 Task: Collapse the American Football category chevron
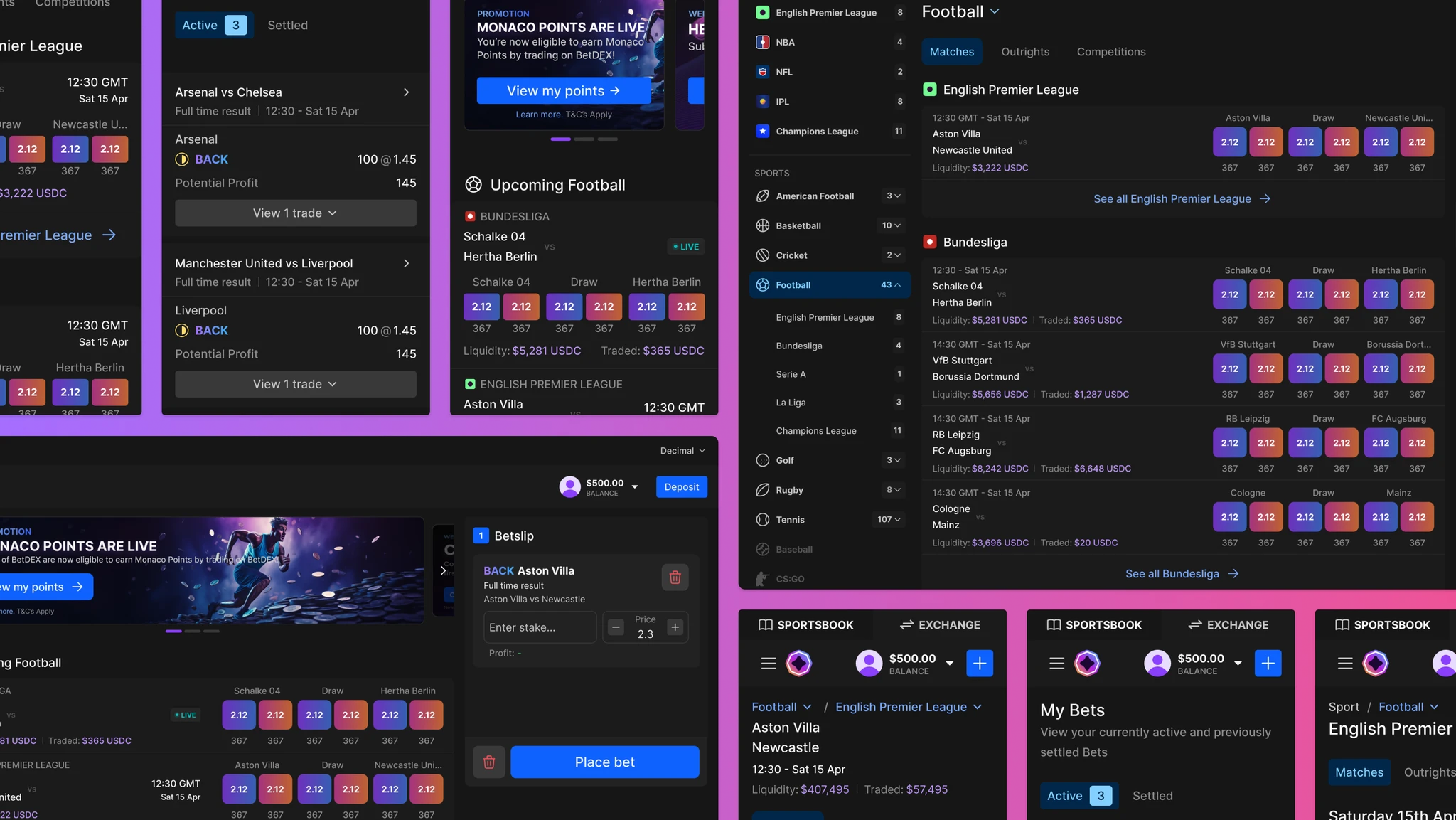tap(897, 196)
